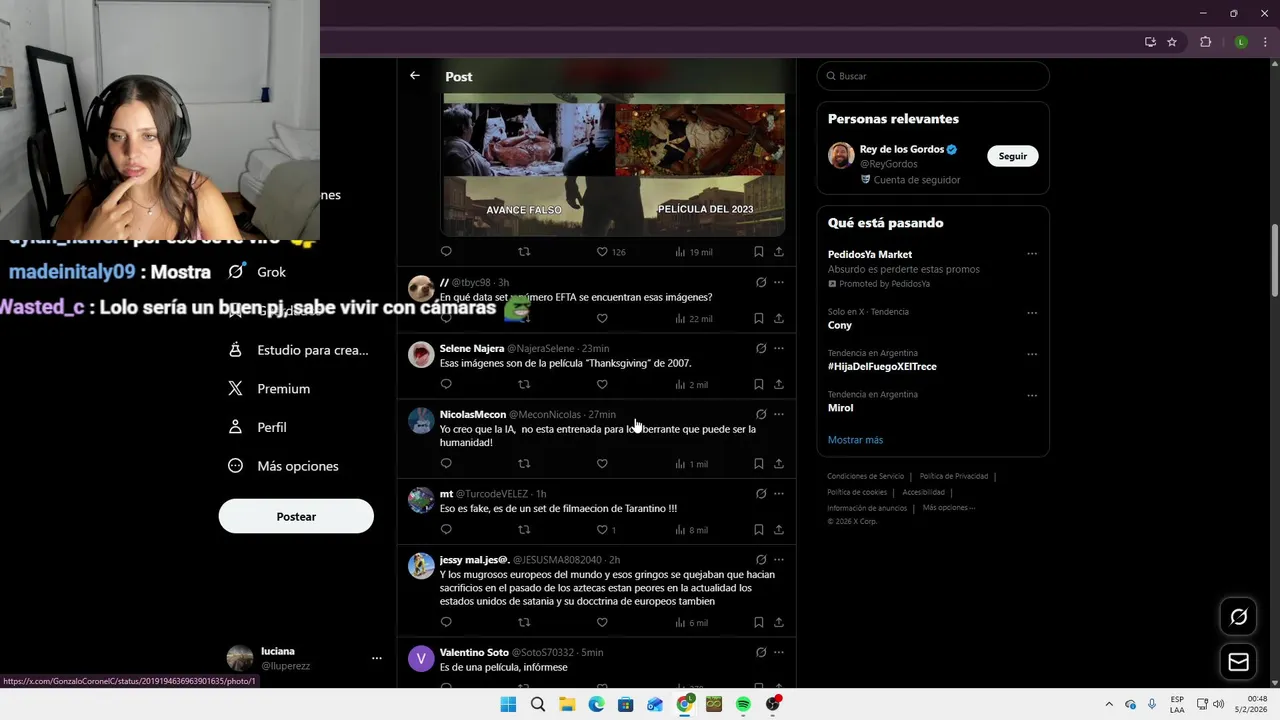Share mt @TurcodeVELEZ's reply
This screenshot has width=1280, height=720.
point(779,530)
